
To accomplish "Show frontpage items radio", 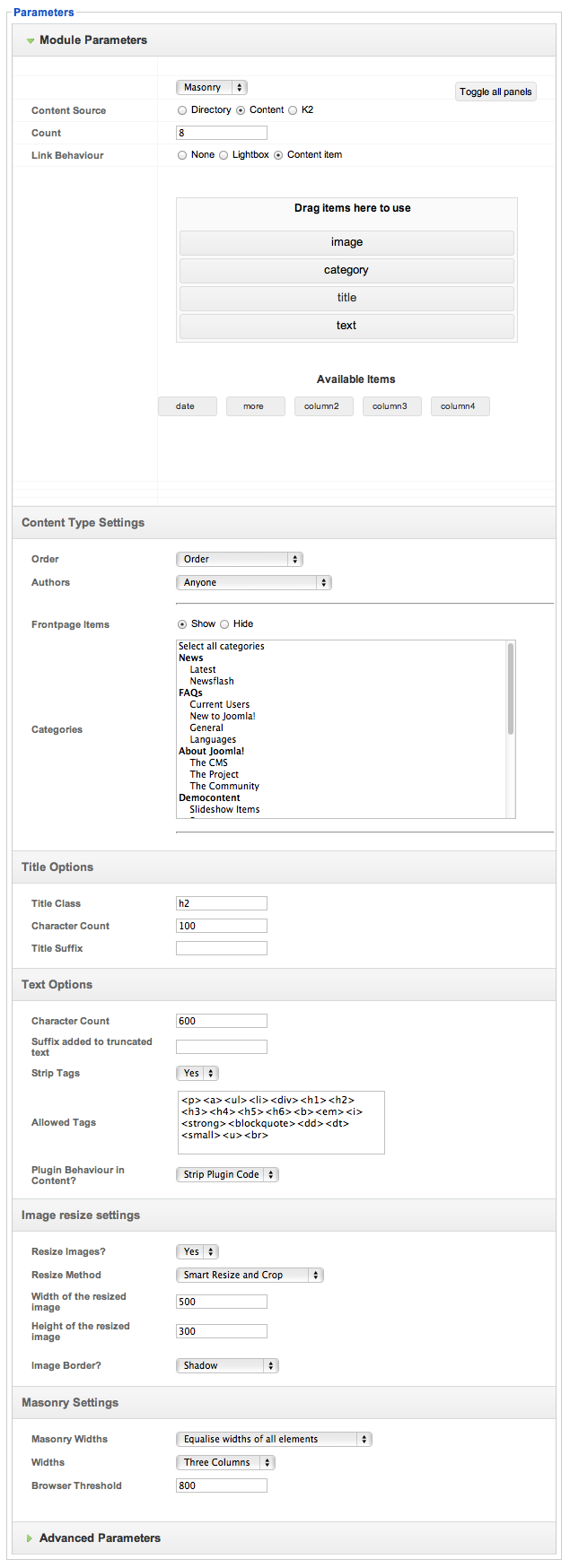I will click(x=182, y=624).
